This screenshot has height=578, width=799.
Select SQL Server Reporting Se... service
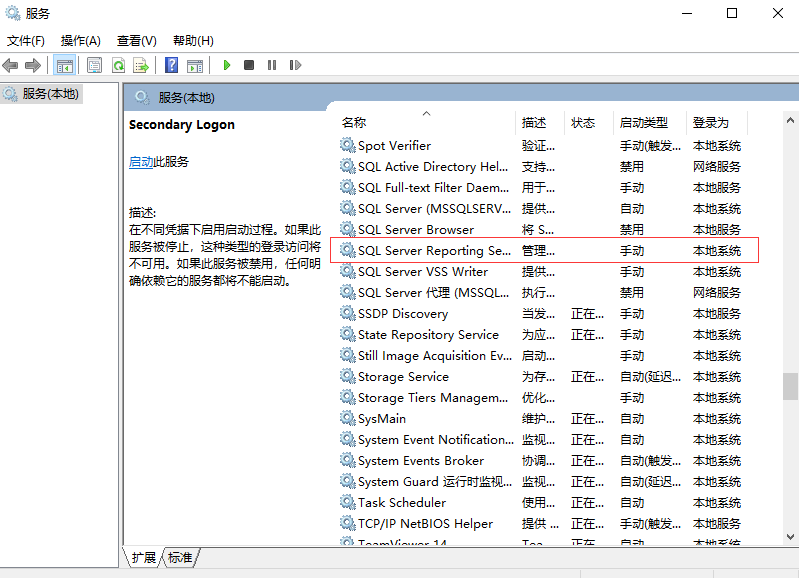pyautogui.click(x=545, y=250)
